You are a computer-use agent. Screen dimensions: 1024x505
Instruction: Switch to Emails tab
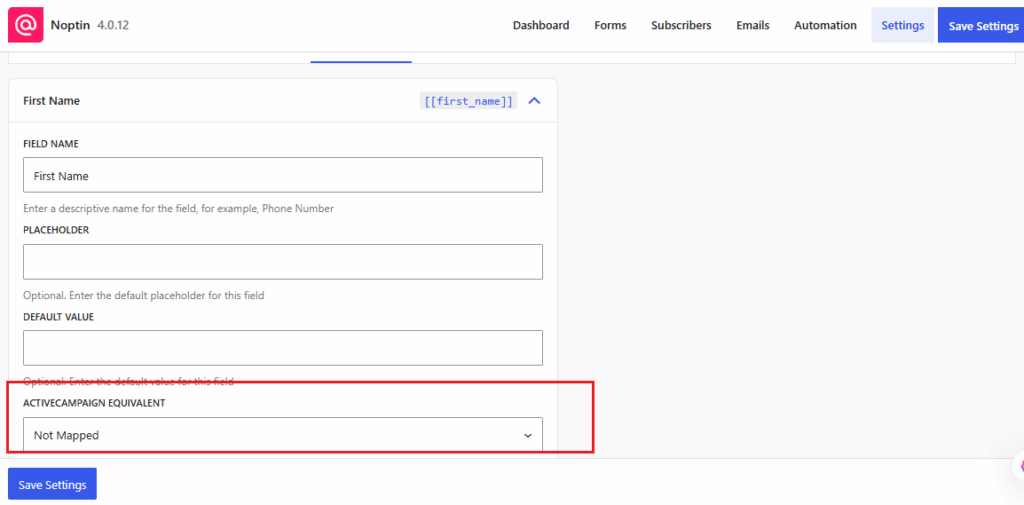tap(752, 25)
